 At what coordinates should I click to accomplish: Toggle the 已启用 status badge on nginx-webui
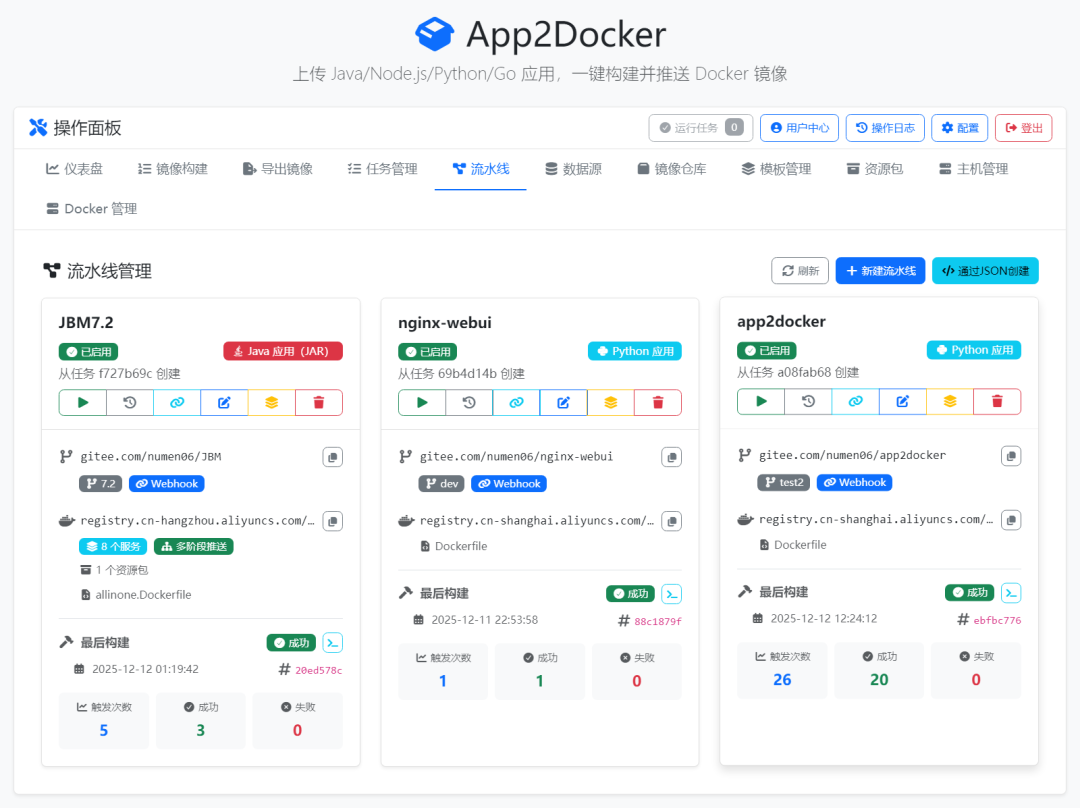click(x=427, y=352)
